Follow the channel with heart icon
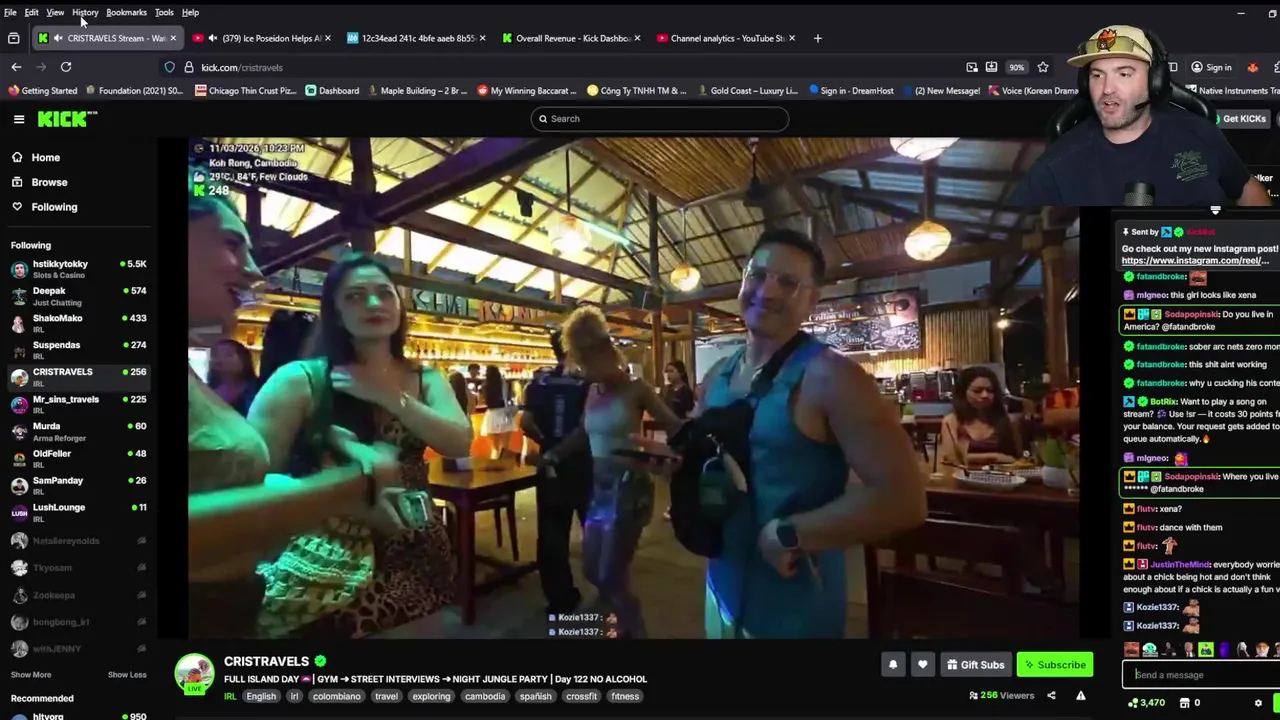Viewport: 1280px width, 720px height. pos(922,665)
